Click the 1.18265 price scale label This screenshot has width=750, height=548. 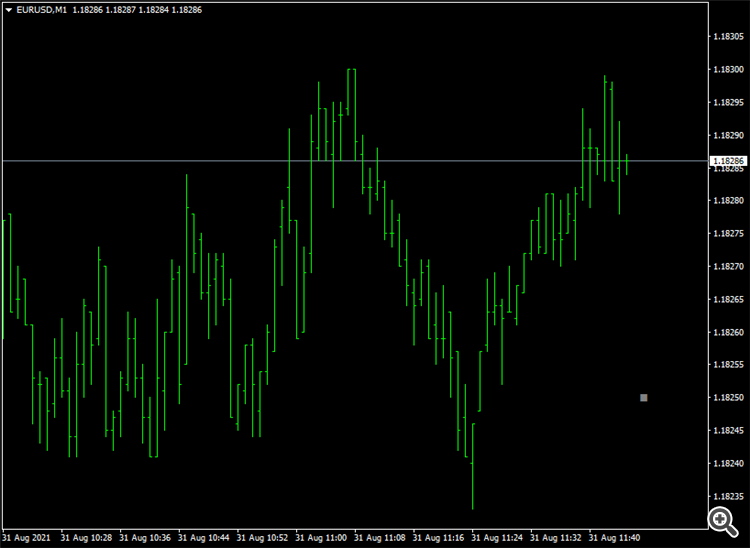pyautogui.click(x=728, y=299)
